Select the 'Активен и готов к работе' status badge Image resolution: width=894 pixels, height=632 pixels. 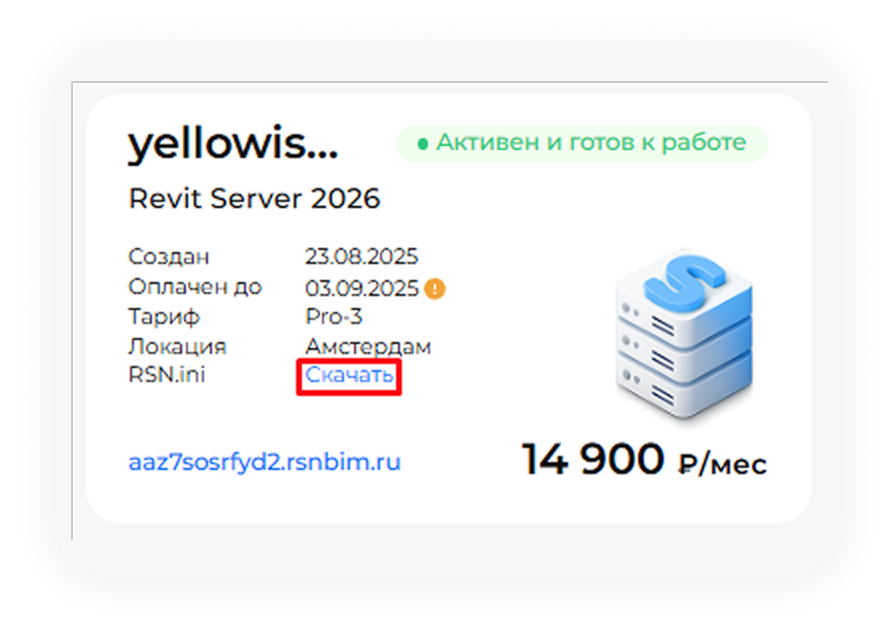click(581, 143)
